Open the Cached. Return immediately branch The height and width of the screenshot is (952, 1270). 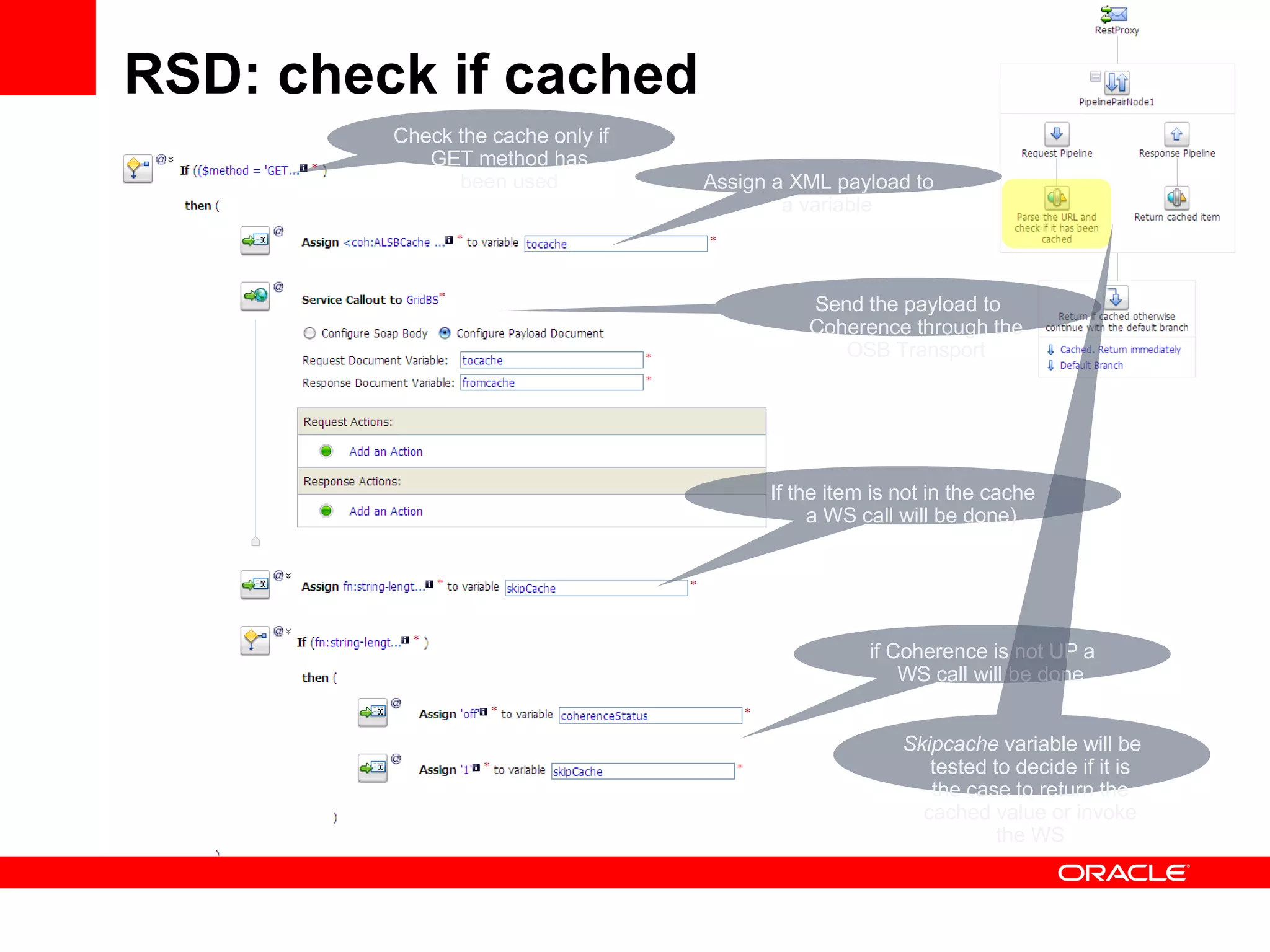(x=1119, y=350)
